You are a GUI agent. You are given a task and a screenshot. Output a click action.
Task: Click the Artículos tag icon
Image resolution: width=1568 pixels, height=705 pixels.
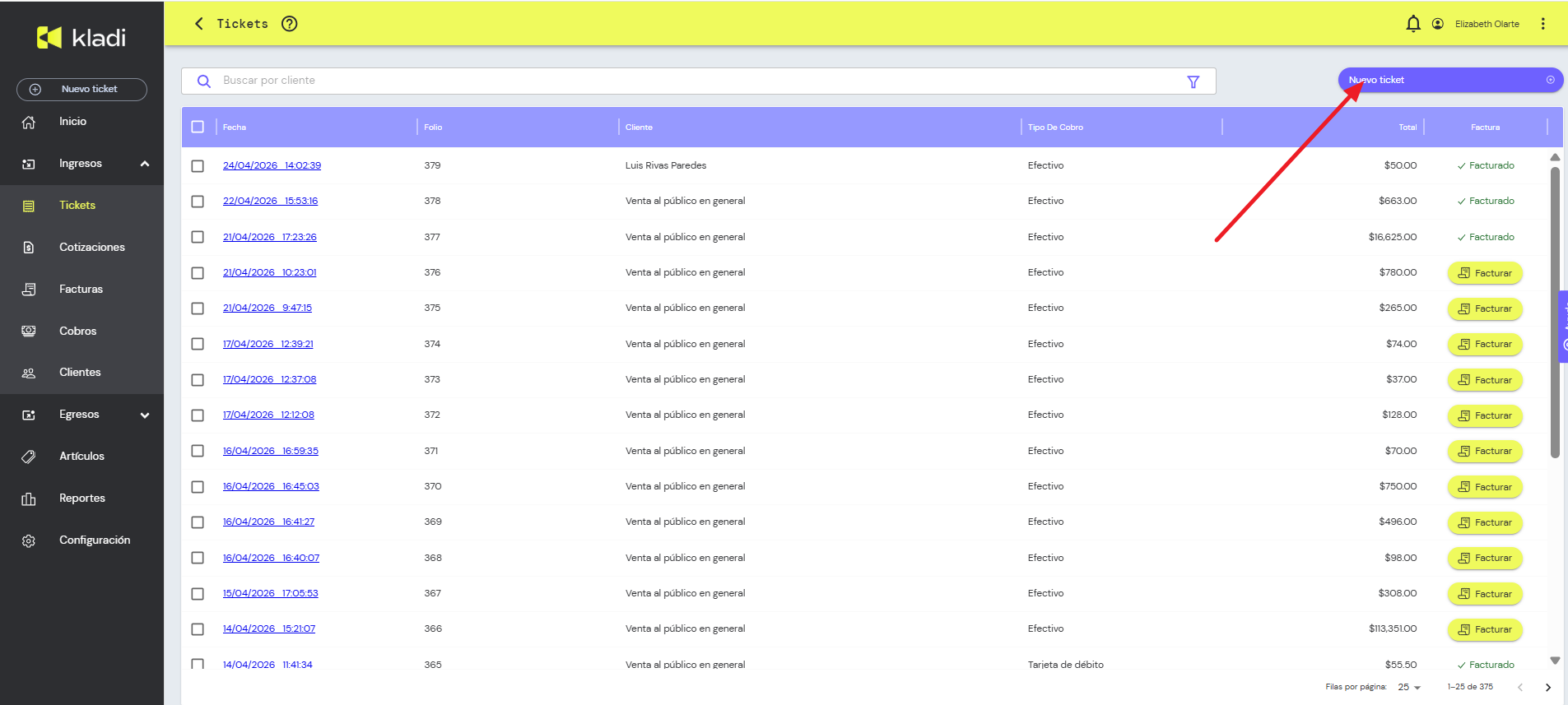[29, 457]
